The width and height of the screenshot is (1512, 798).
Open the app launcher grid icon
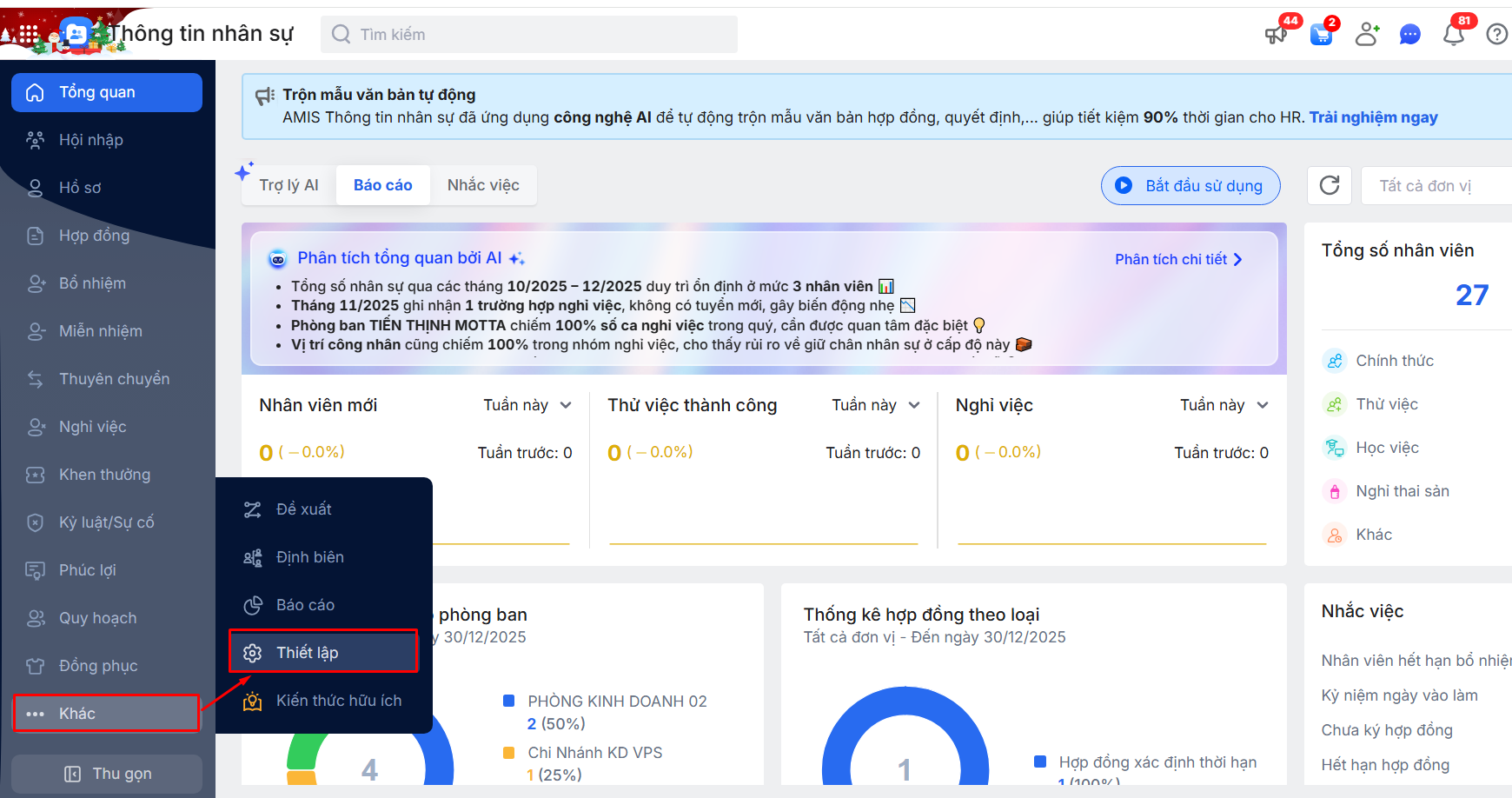click(29, 34)
